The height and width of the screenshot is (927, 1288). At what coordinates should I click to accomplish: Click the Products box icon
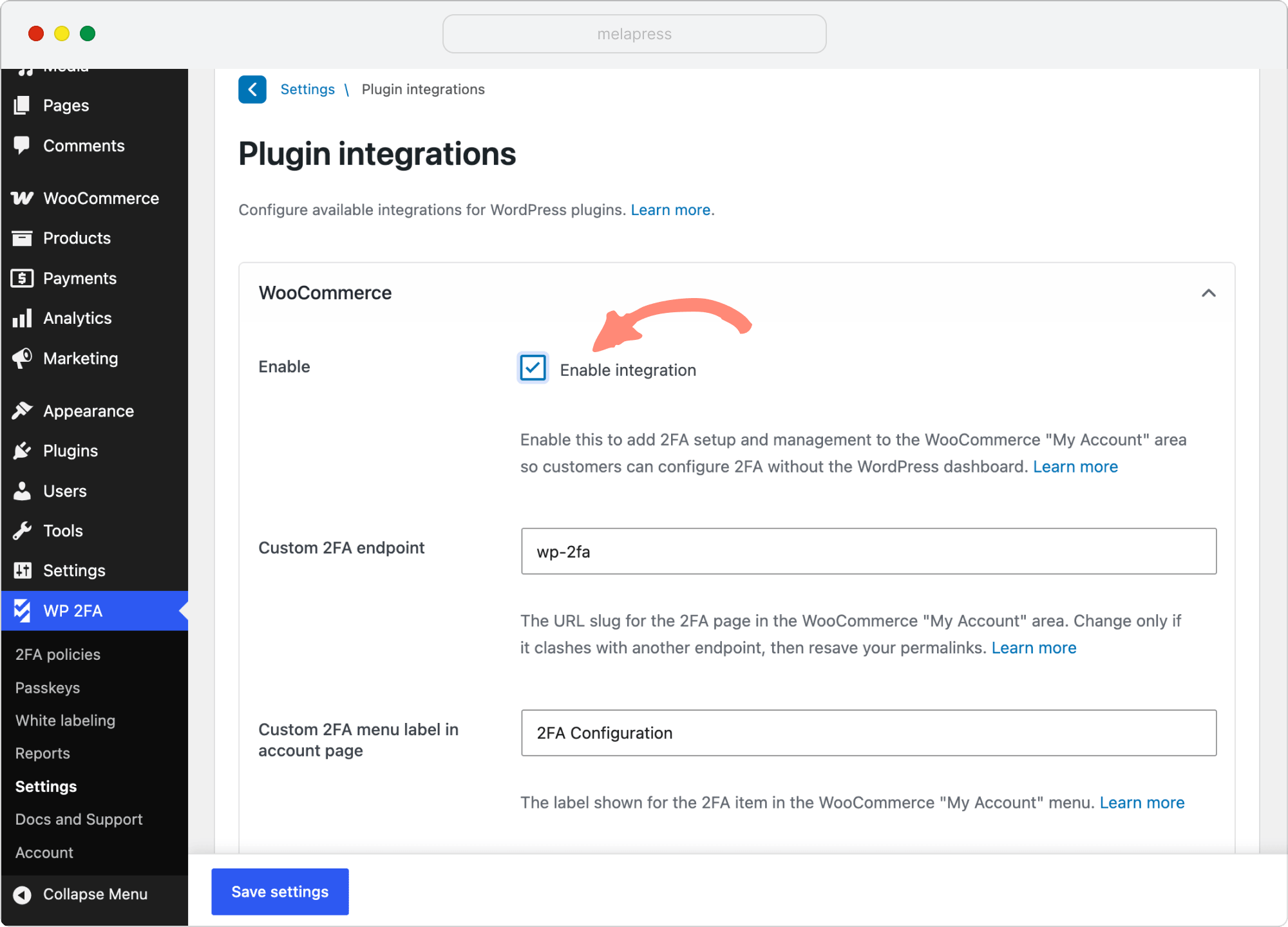coord(22,238)
